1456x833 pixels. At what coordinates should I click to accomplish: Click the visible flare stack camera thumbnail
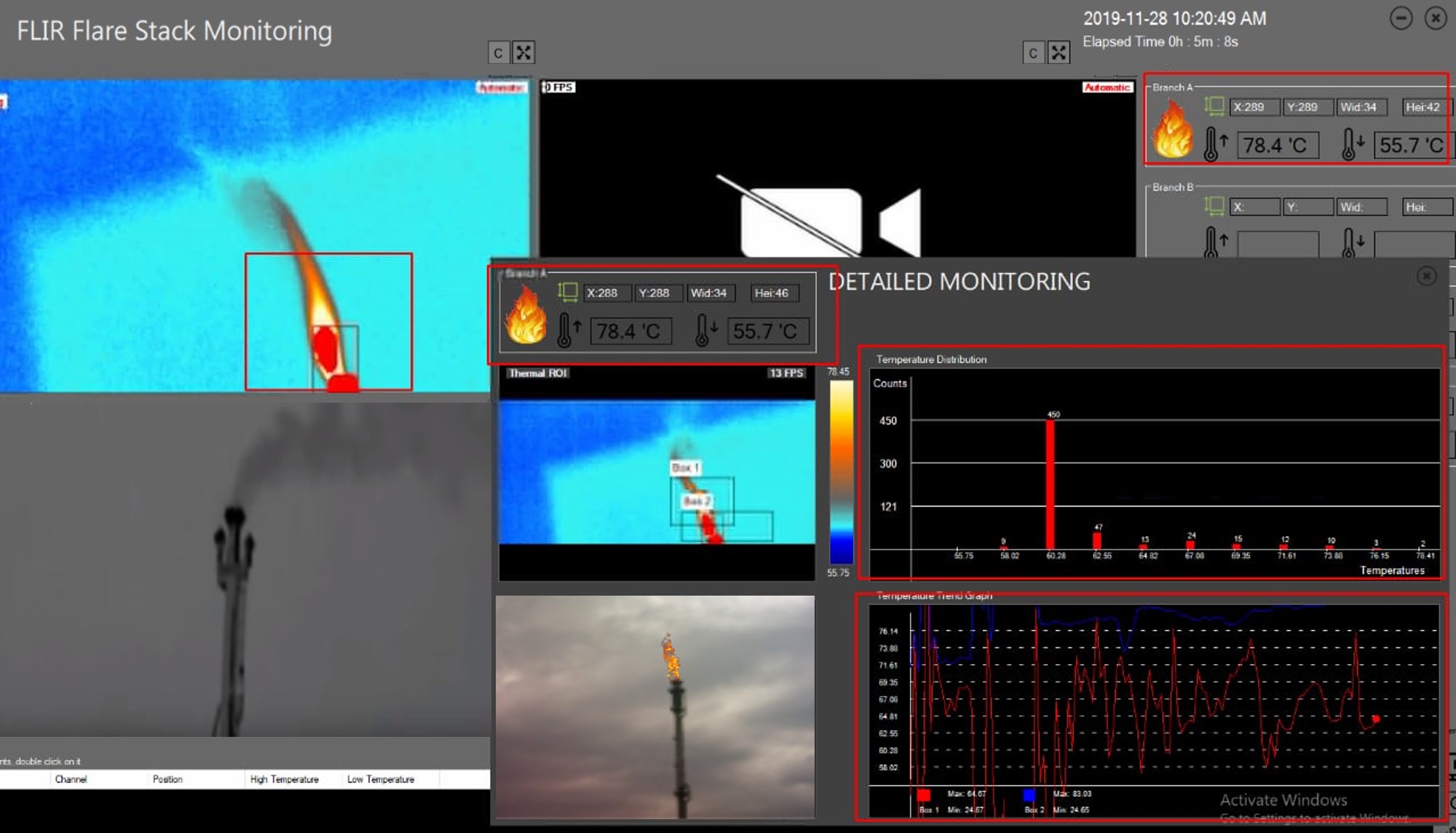[654, 706]
